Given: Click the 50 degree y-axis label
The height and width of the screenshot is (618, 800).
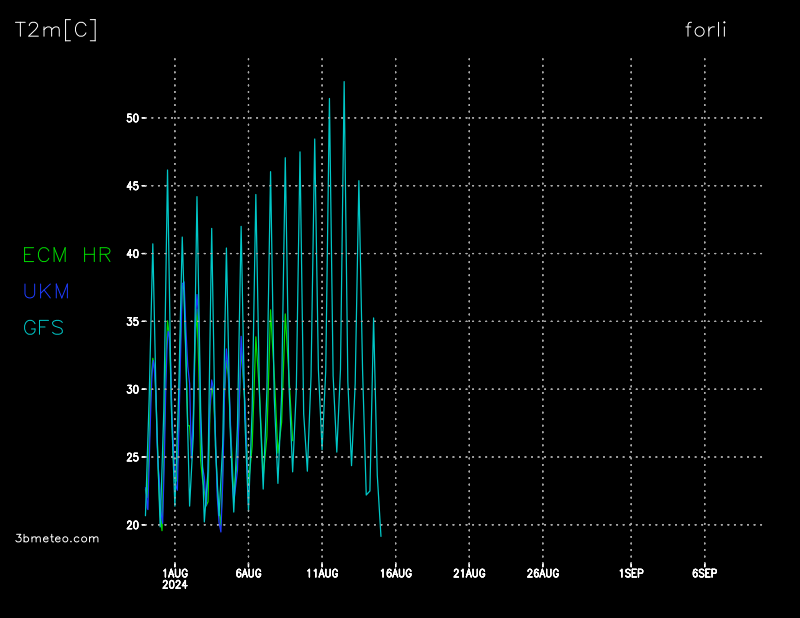Looking at the screenshot, I should point(132,118).
